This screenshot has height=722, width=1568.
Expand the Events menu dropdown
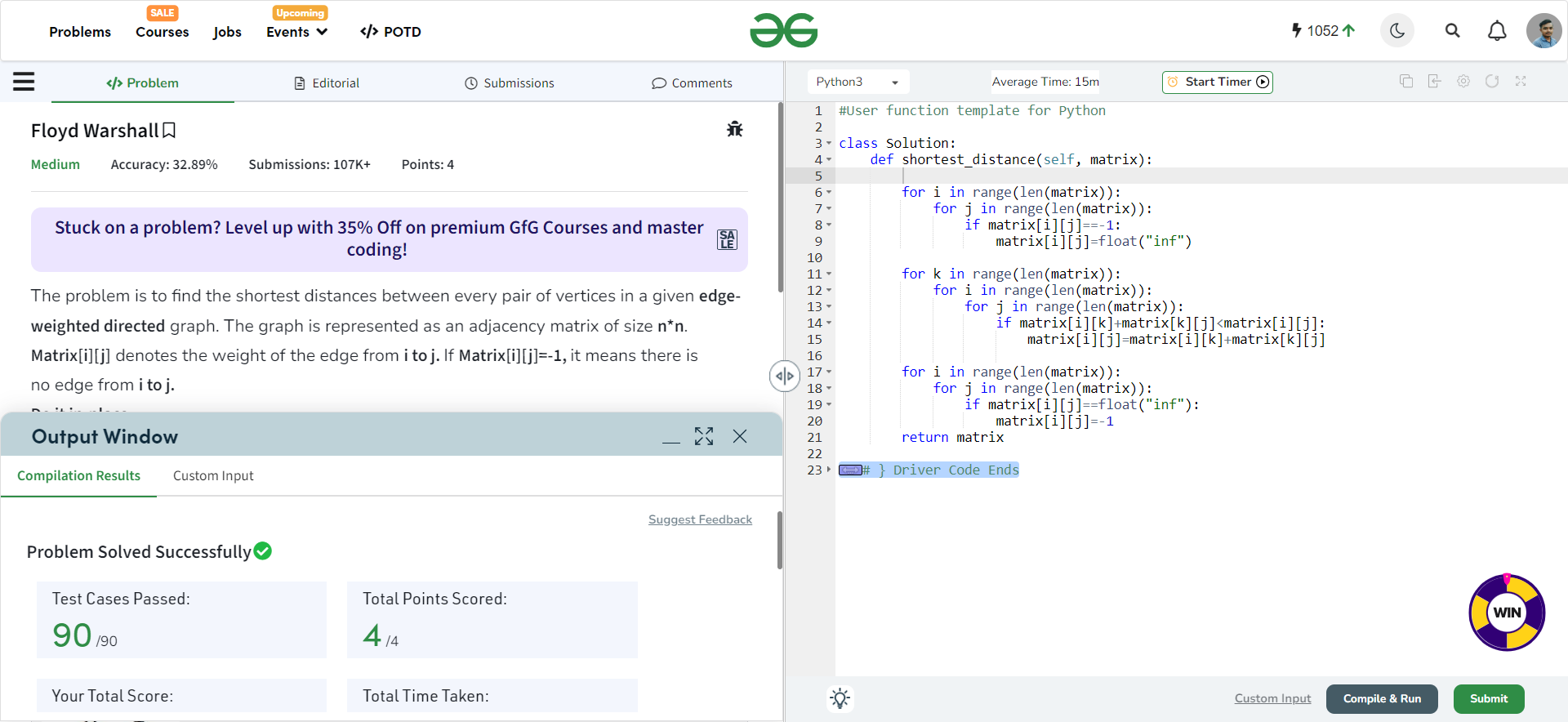[297, 32]
